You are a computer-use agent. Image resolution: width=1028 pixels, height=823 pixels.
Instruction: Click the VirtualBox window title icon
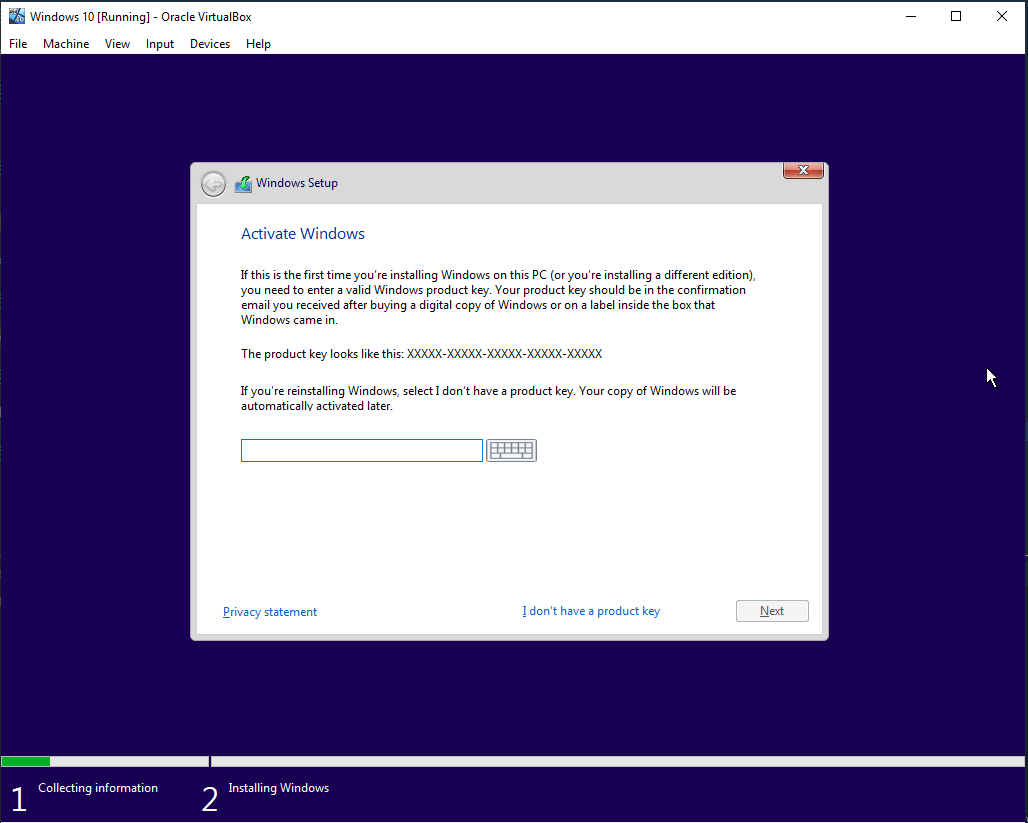[x=16, y=16]
